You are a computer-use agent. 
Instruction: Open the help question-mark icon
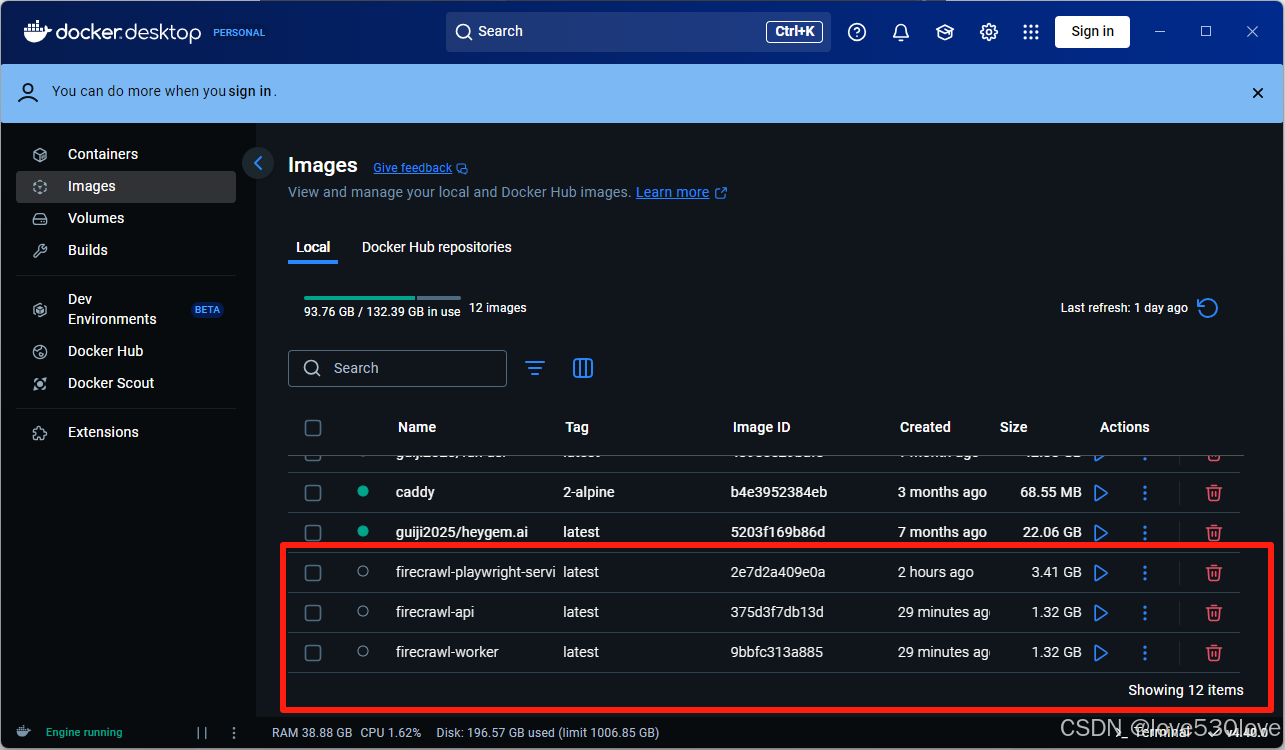(857, 32)
